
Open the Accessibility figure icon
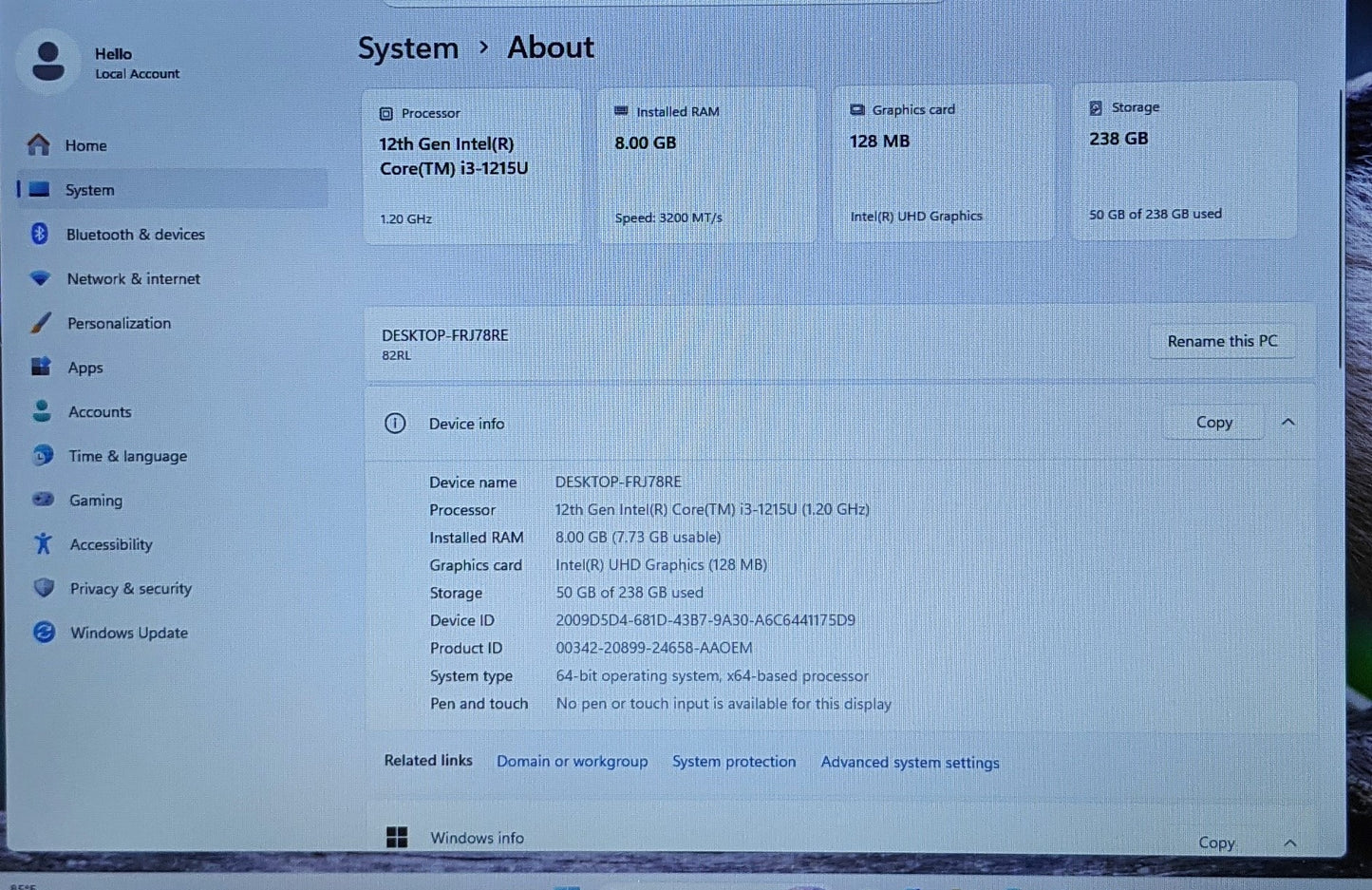[43, 543]
